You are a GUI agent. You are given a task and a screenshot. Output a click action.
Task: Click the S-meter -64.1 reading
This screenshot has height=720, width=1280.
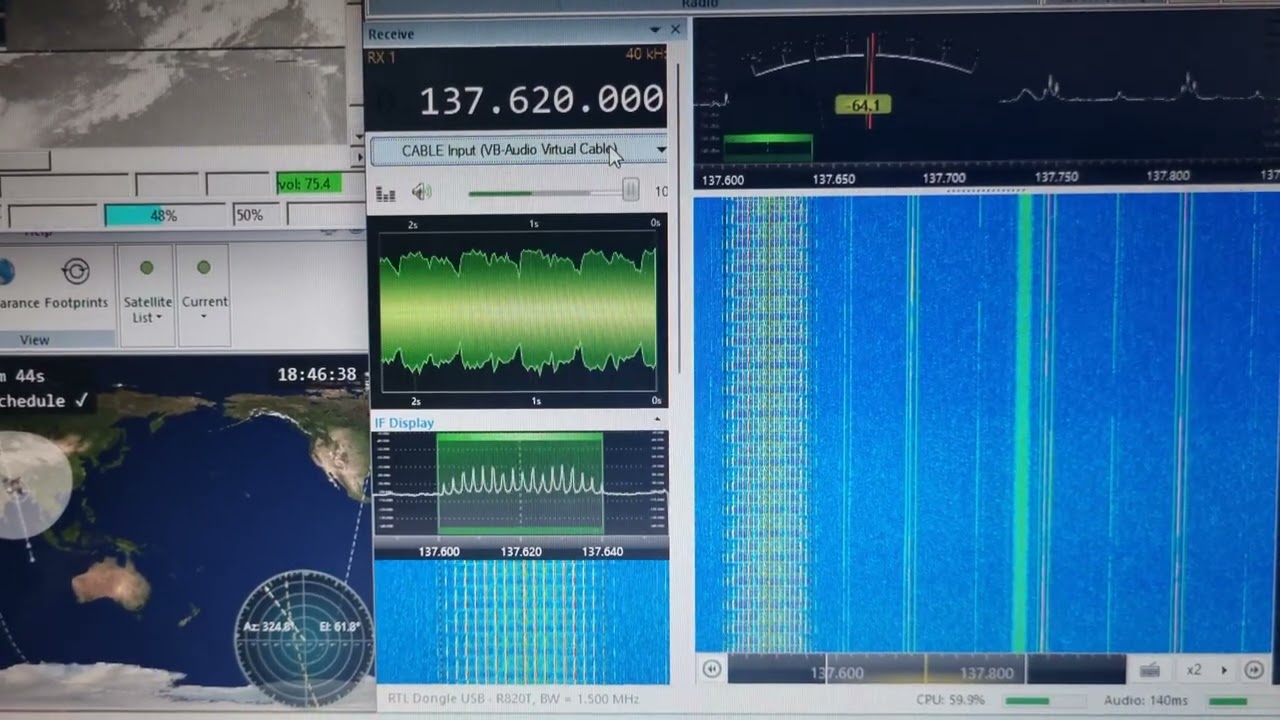(862, 104)
